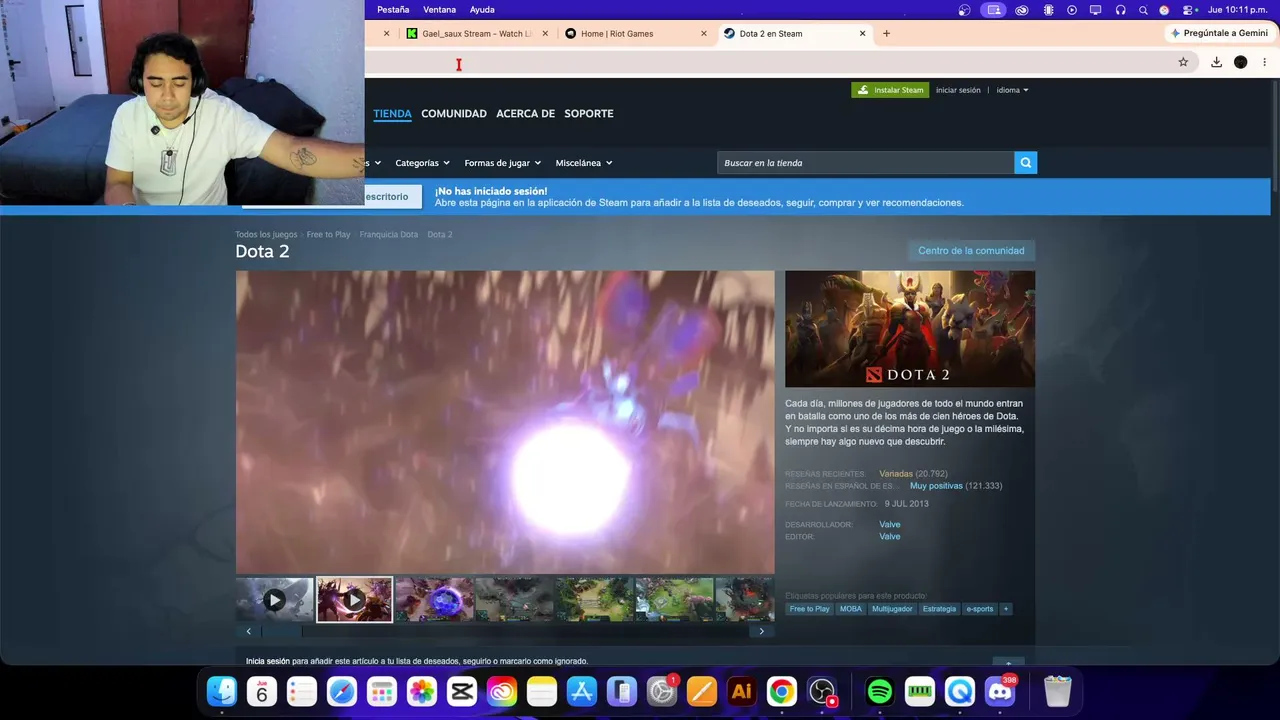Advance media strip with right arrow
The width and height of the screenshot is (1280, 720).
pos(762,631)
